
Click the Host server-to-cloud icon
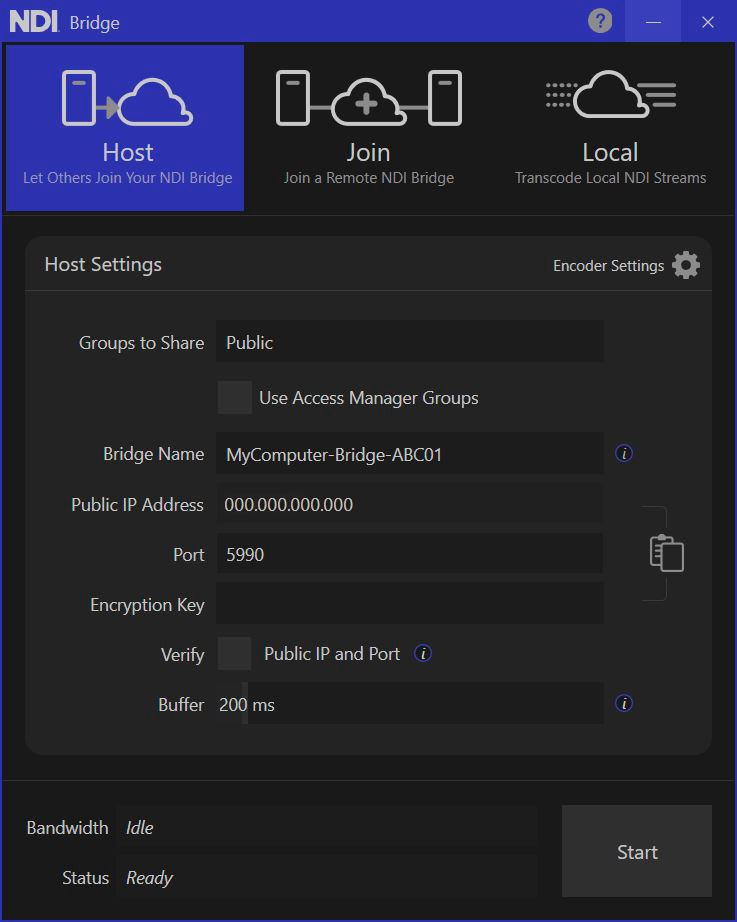(x=126, y=98)
